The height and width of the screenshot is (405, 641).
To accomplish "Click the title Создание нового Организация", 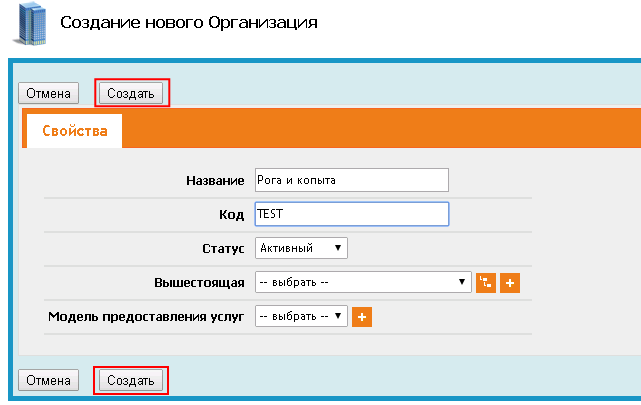I will (x=189, y=22).
